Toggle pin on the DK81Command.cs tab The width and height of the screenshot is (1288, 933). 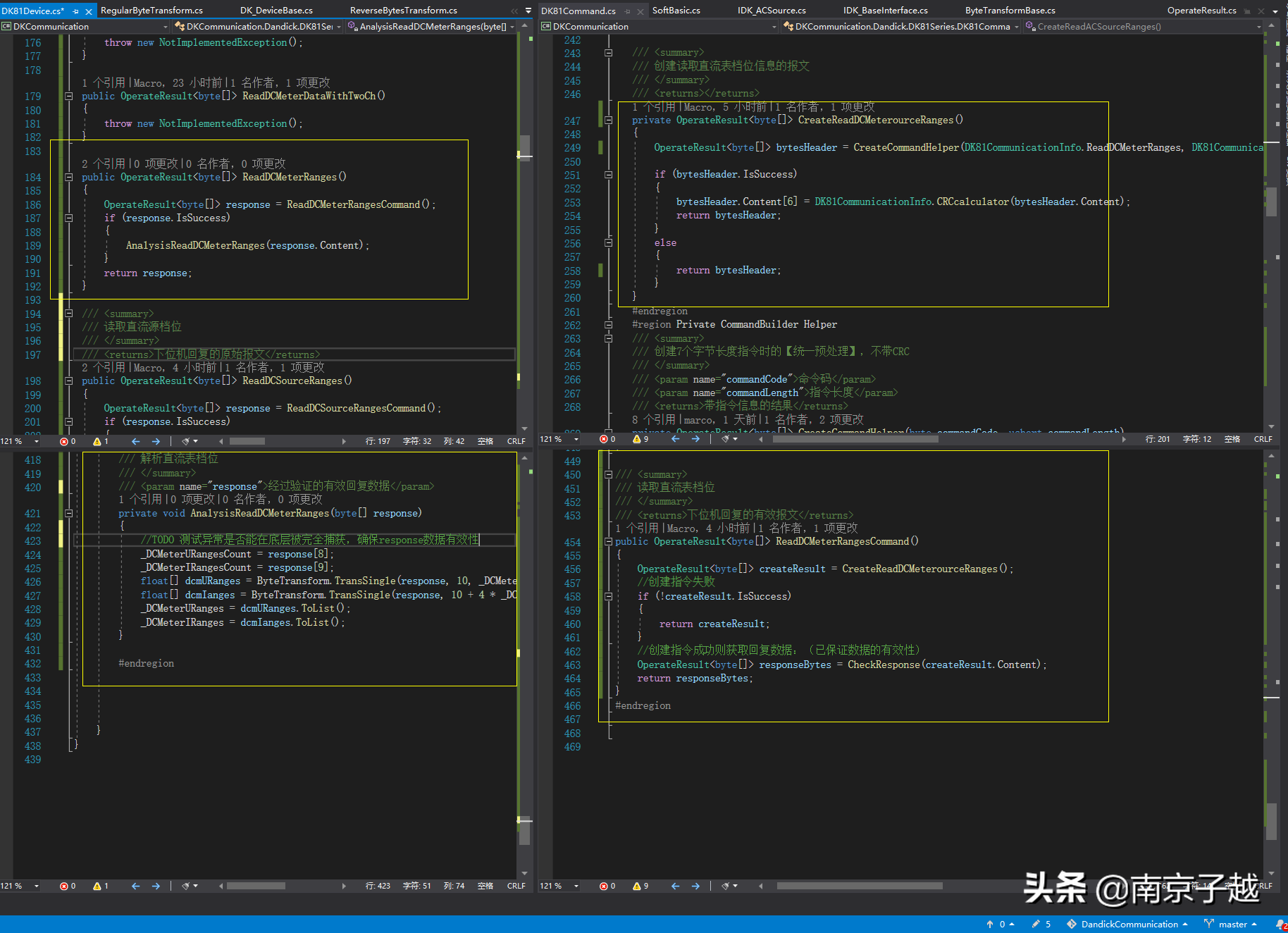[627, 11]
